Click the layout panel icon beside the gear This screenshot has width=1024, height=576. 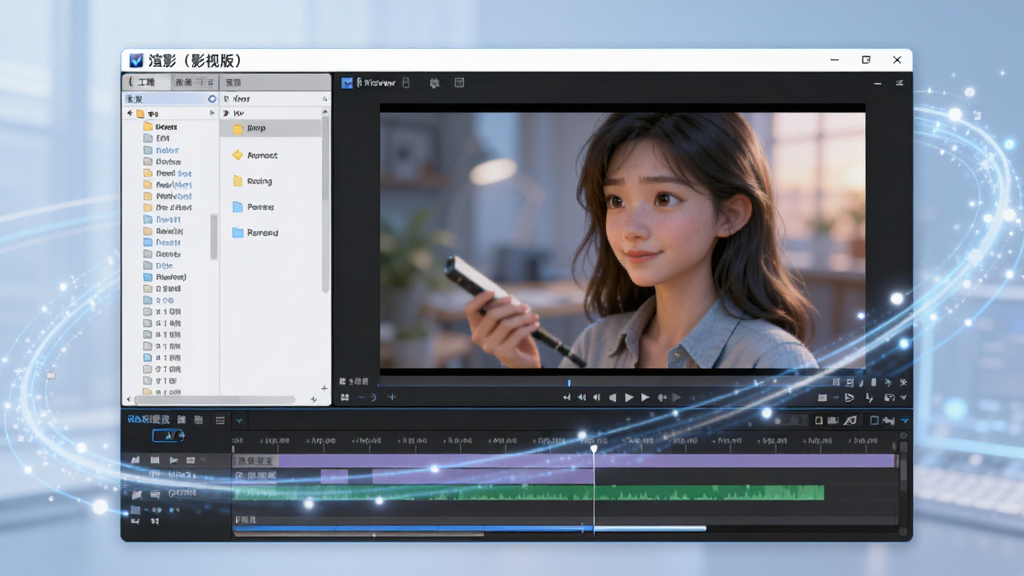pyautogui.click(x=459, y=83)
